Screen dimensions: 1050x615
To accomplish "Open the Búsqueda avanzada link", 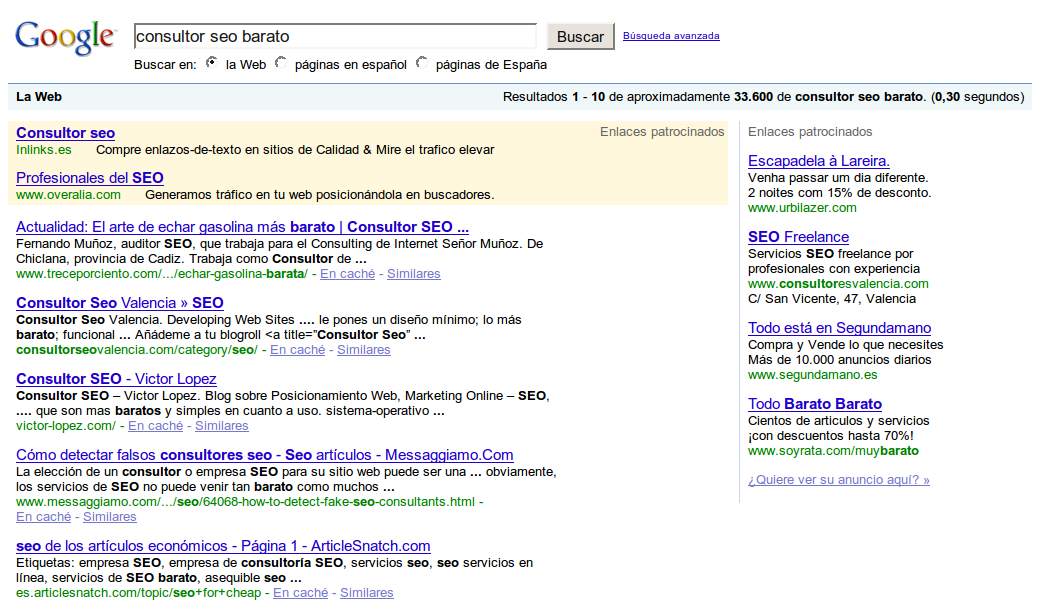I will (x=671, y=36).
